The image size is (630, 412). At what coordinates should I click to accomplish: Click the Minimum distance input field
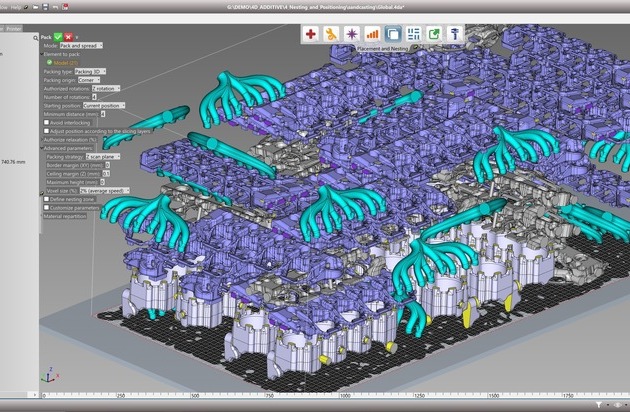[x=103, y=114]
